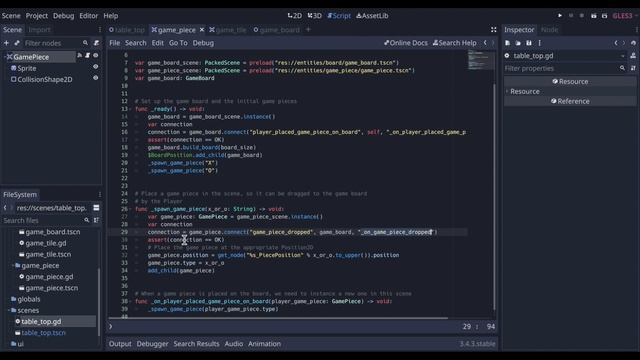Open Search Help

coord(454,43)
